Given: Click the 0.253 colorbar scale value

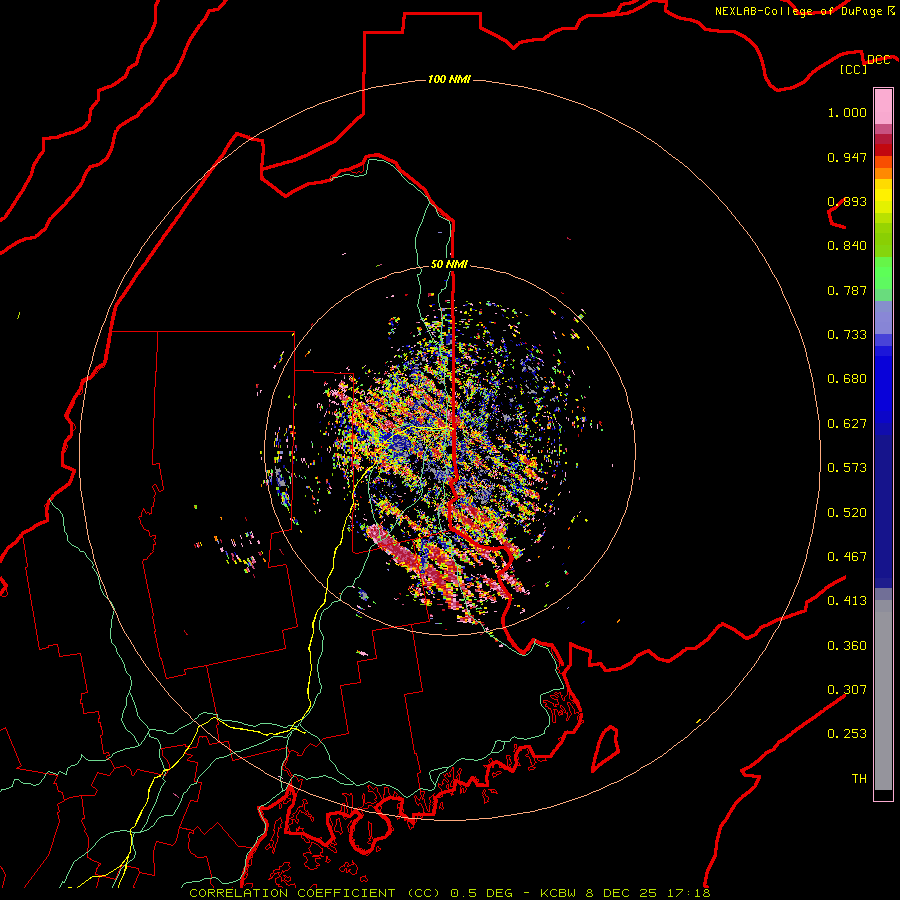Looking at the screenshot, I should point(847,734).
